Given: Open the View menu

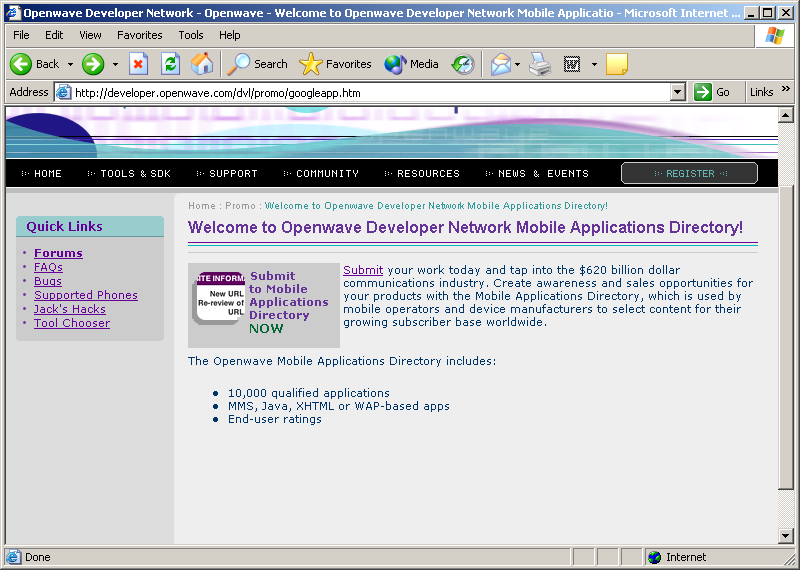Looking at the screenshot, I should click(x=90, y=35).
